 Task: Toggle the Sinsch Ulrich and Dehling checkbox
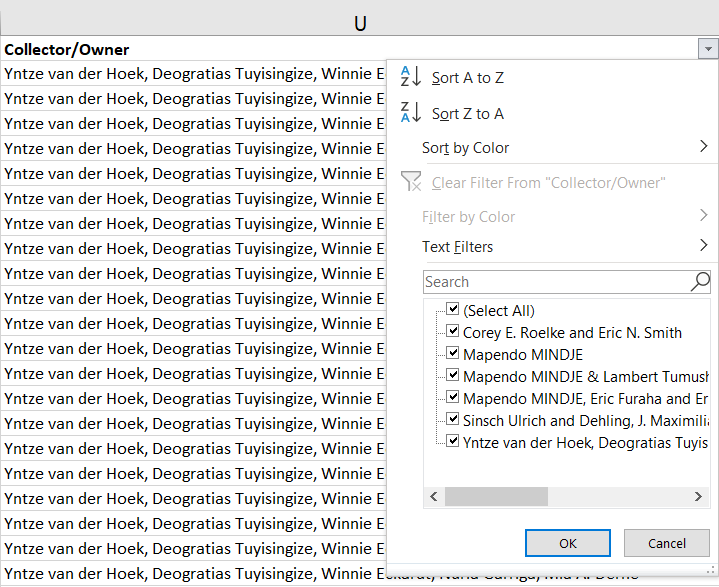453,419
